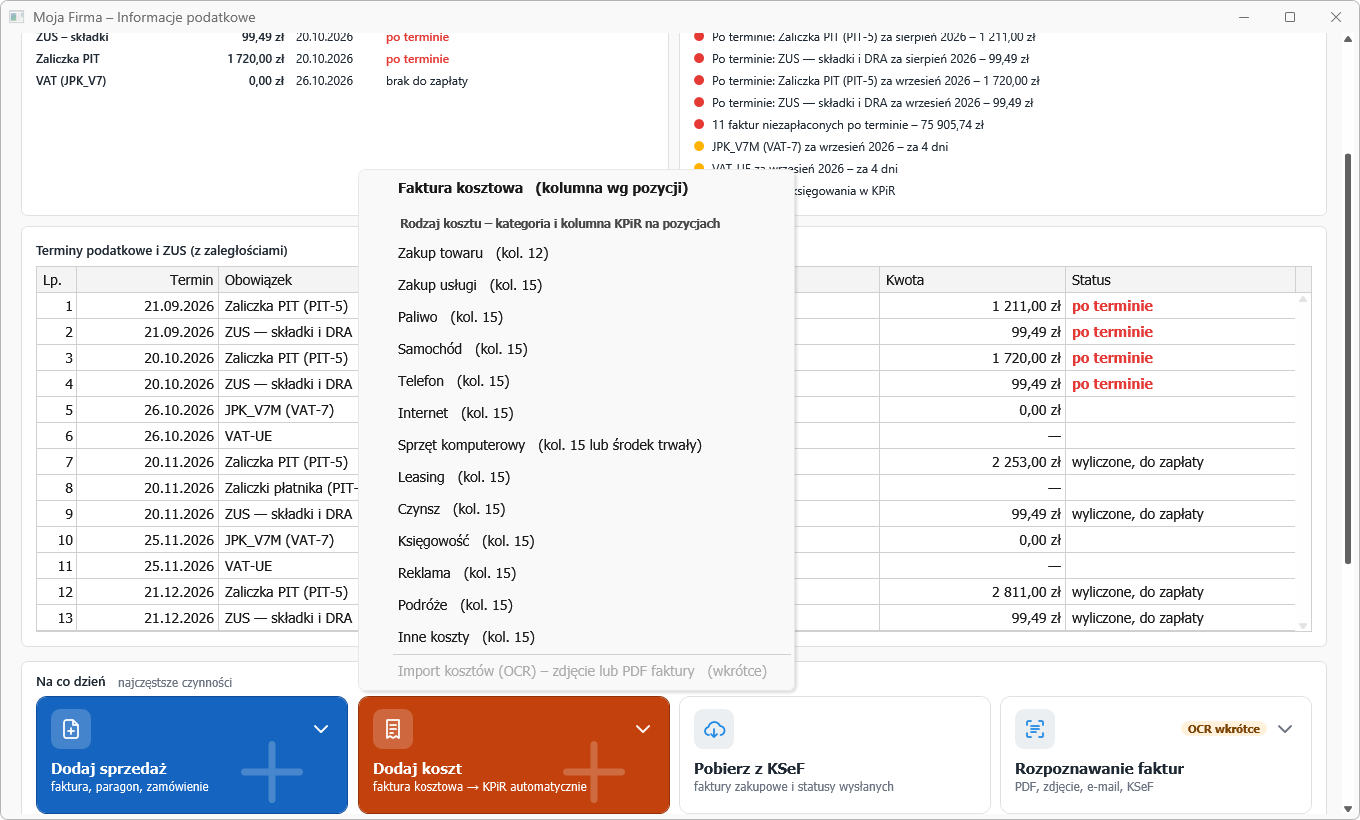
Task: Select Paliwo (kol. 15) menu entry
Action: 576,317
